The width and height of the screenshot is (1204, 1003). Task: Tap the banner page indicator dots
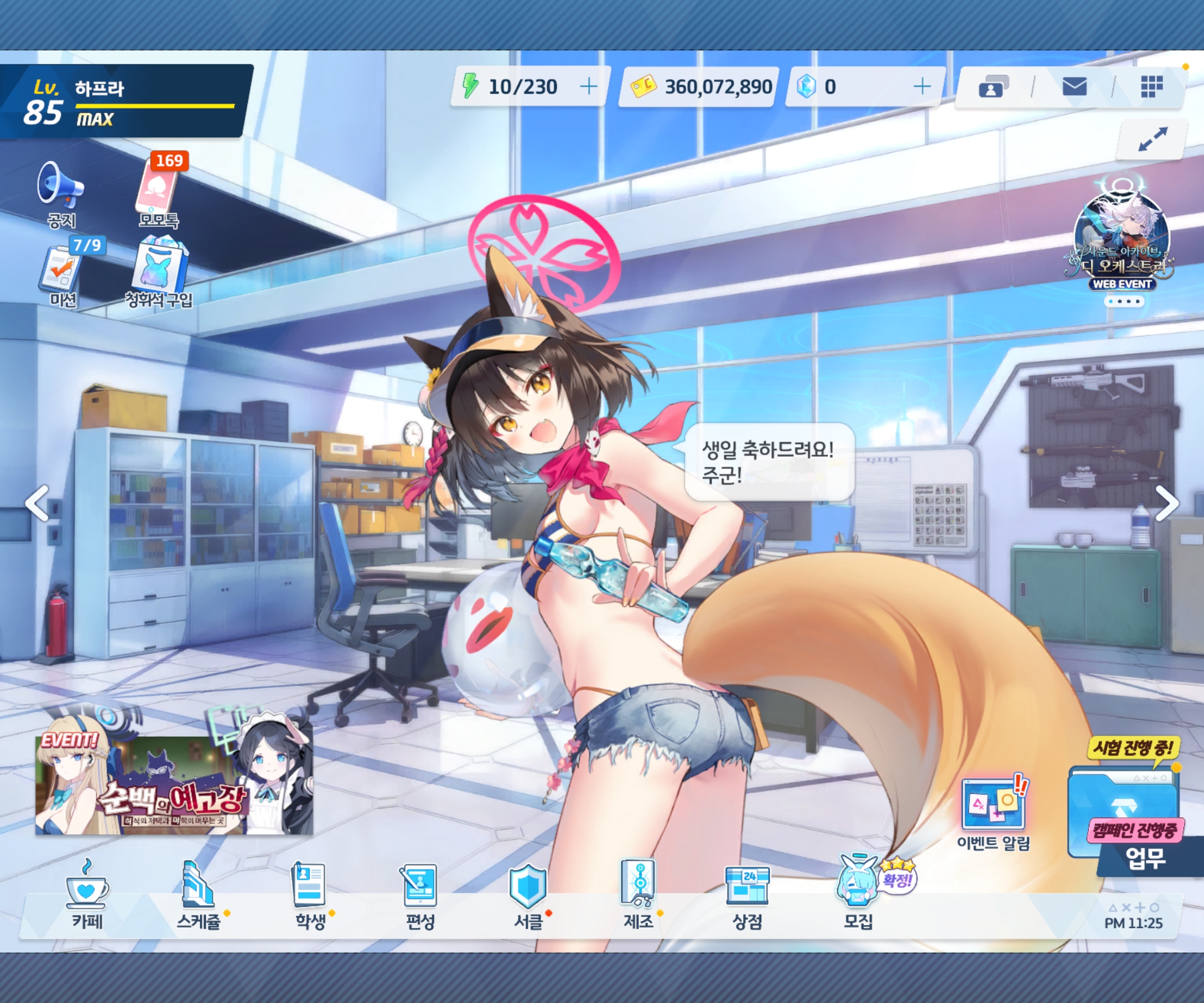pos(1124,301)
